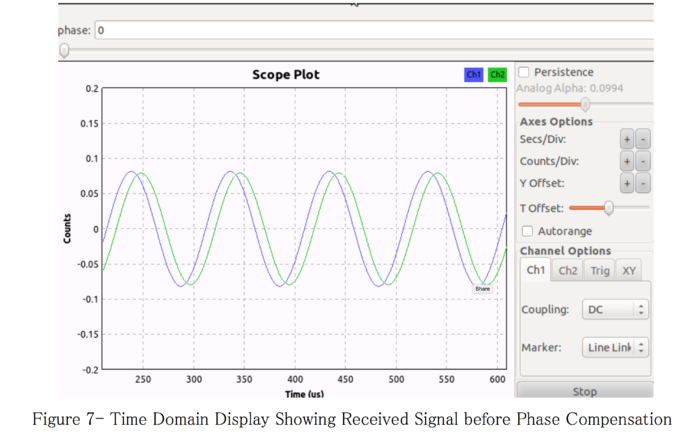700x435 pixels.
Task: Open the Marker Line Link dropdown
Action: [615, 348]
